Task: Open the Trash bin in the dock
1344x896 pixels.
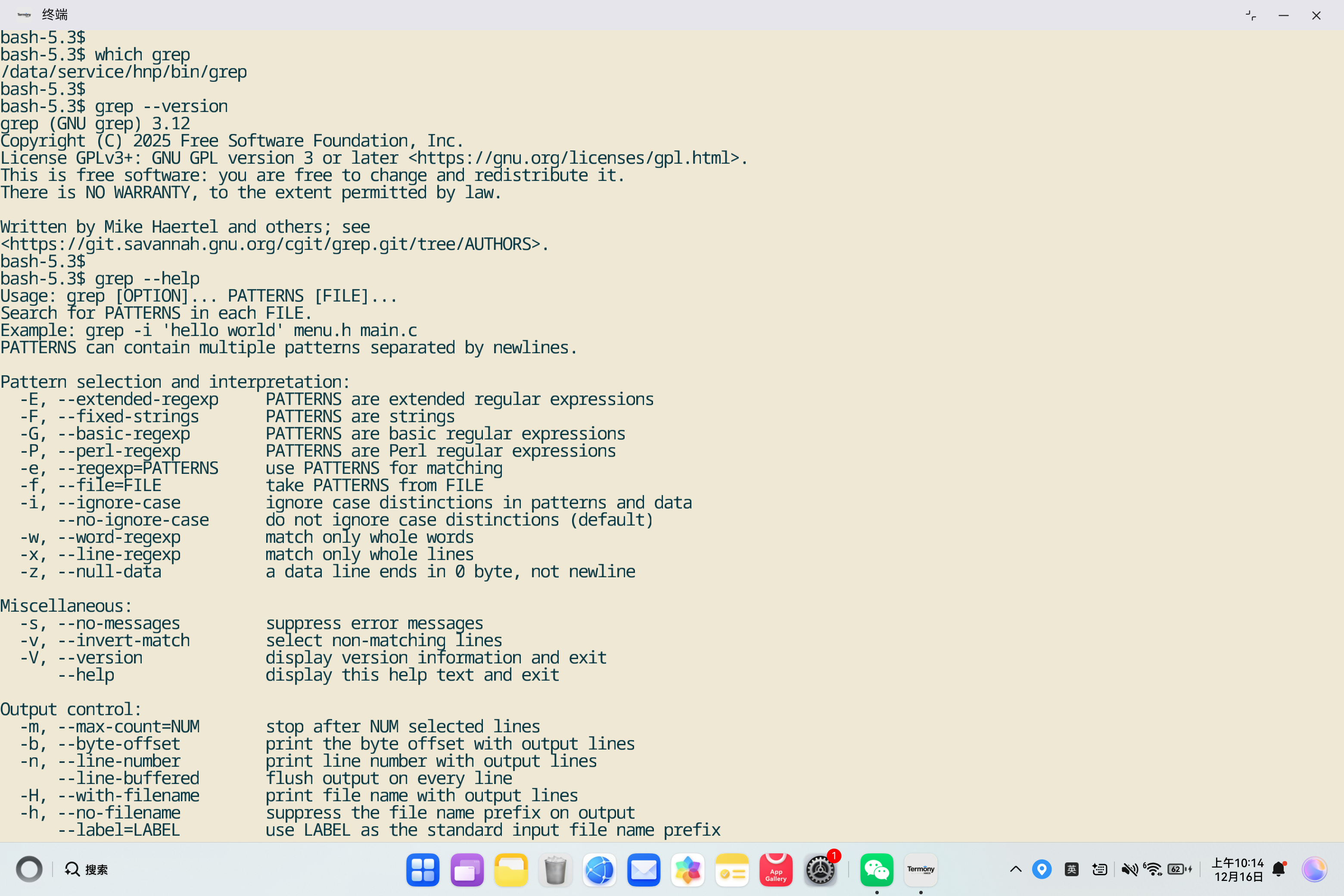Action: point(555,870)
